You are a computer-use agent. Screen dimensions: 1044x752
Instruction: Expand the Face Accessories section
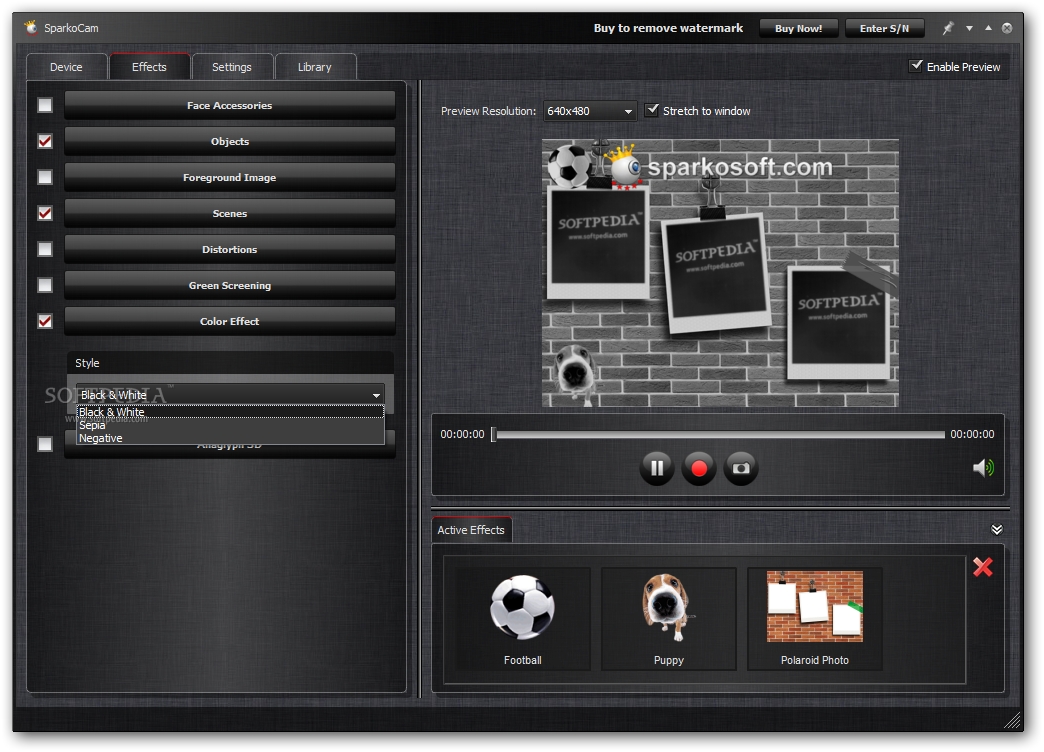click(230, 105)
